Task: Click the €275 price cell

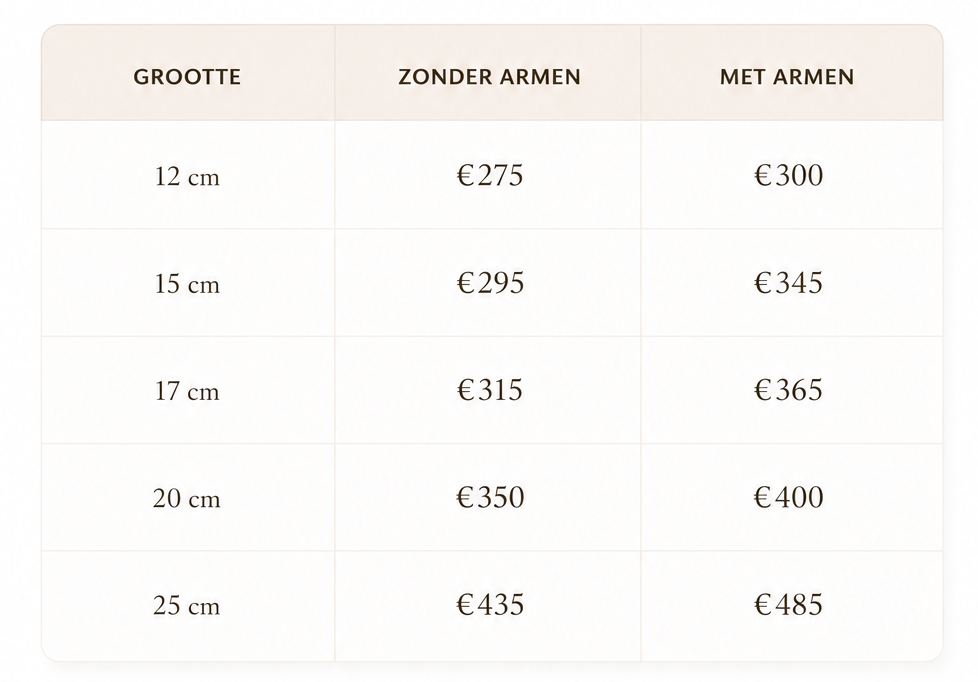Action: coord(490,175)
